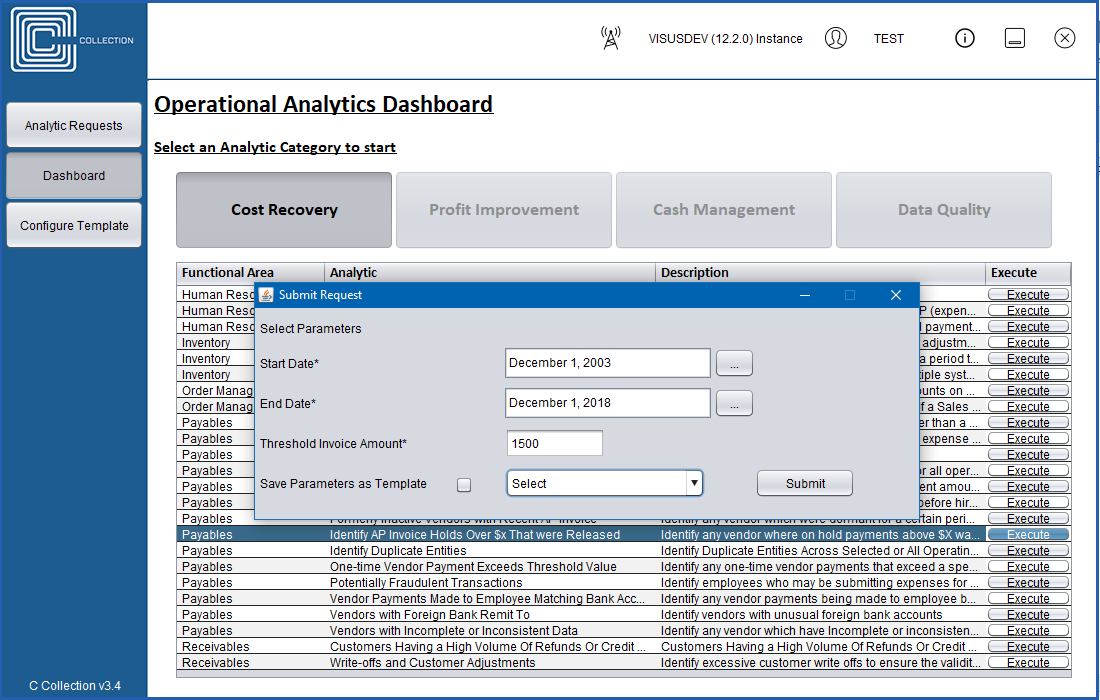Focus the End Date field

[x=608, y=403]
